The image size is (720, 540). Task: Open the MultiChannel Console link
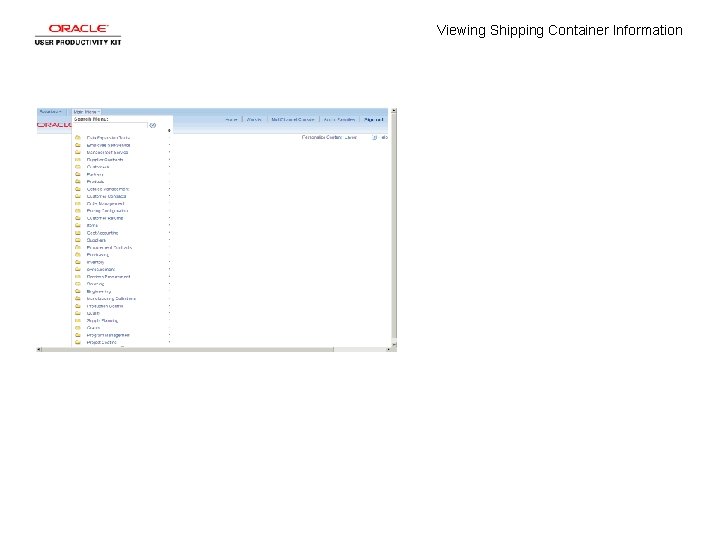click(x=292, y=120)
